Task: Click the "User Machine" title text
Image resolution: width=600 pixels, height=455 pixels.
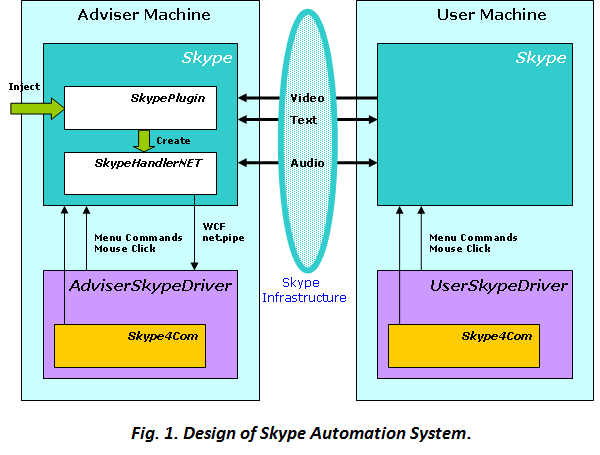Action: pyautogui.click(x=492, y=15)
